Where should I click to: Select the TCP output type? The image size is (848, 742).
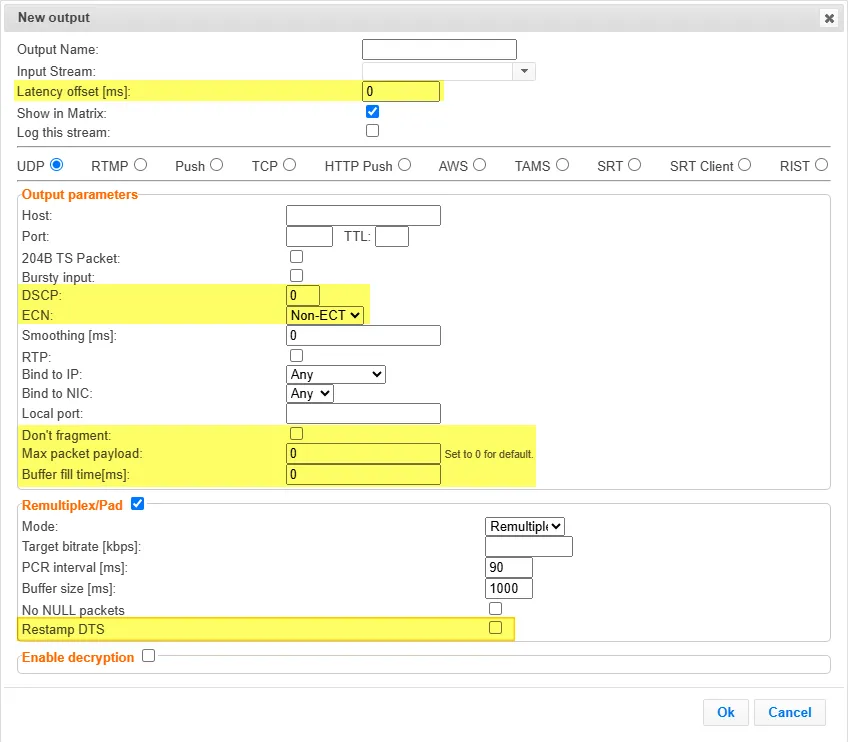pos(289,164)
